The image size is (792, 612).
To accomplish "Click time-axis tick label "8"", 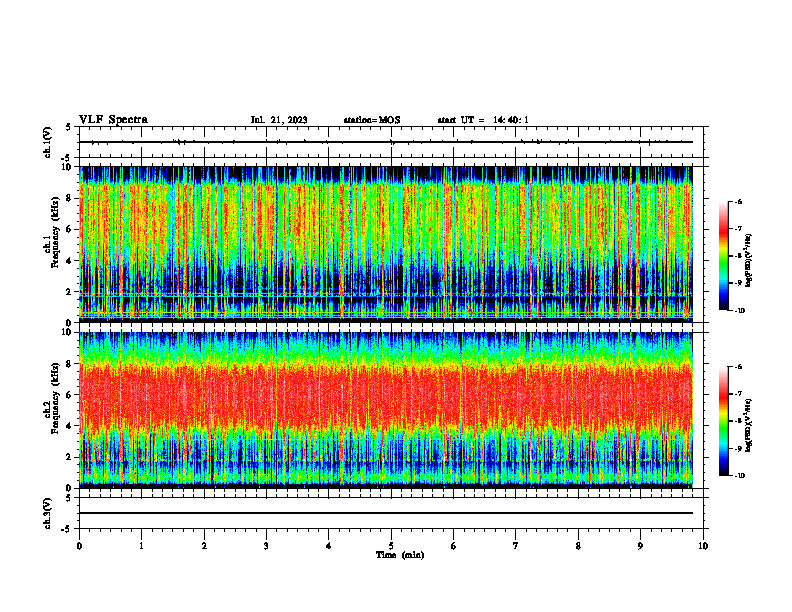I will tap(578, 546).
